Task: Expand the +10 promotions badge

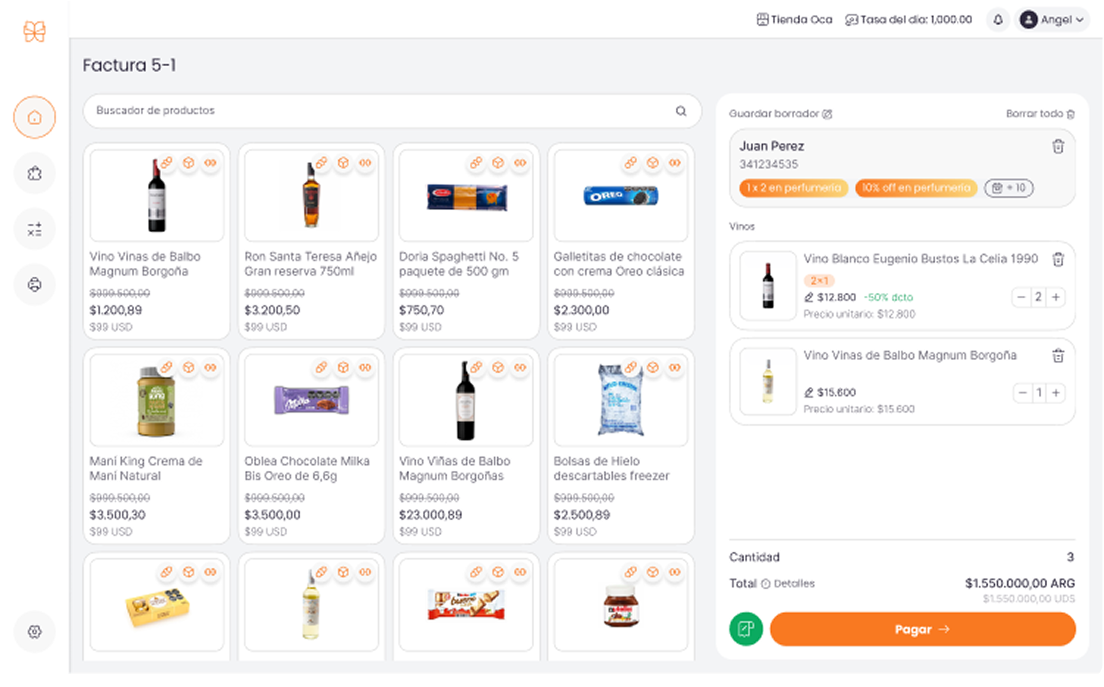Action: [x=1009, y=188]
